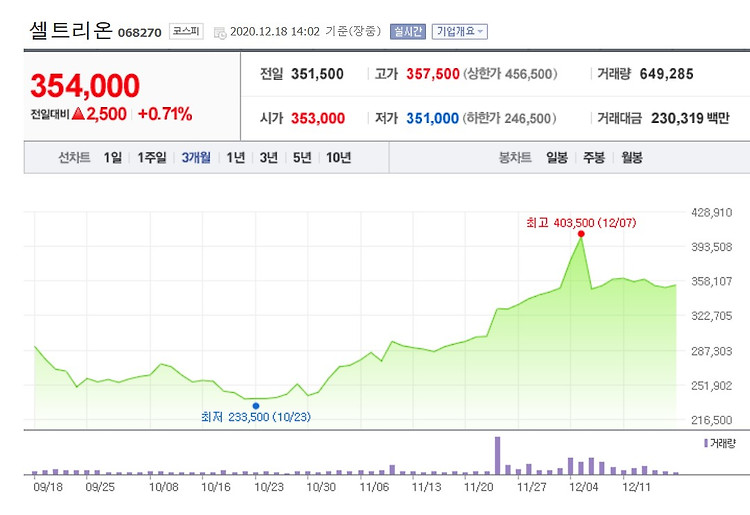Click the 09/18 date axis label

pos(48,487)
